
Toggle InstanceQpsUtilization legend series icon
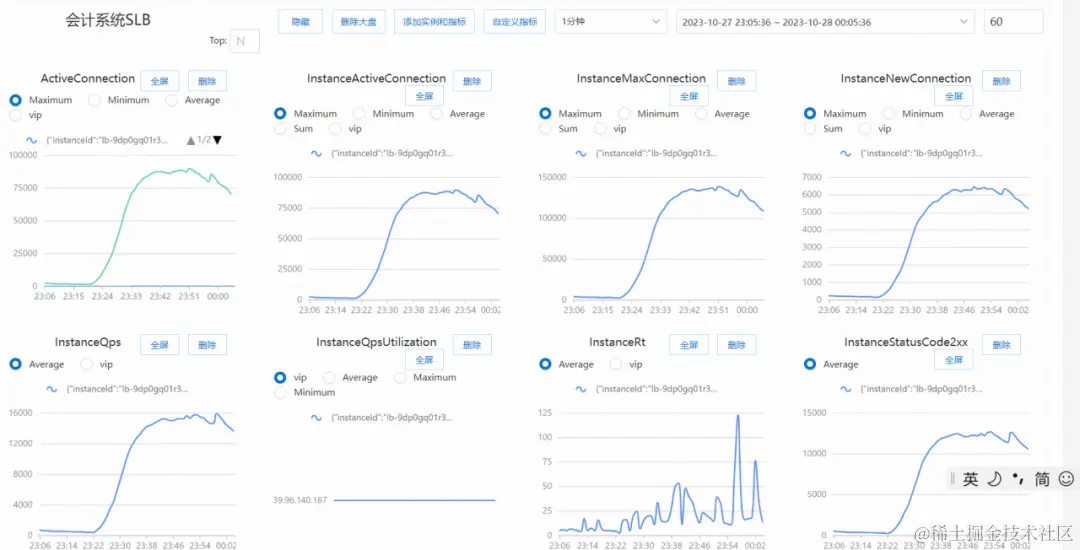[316, 417]
